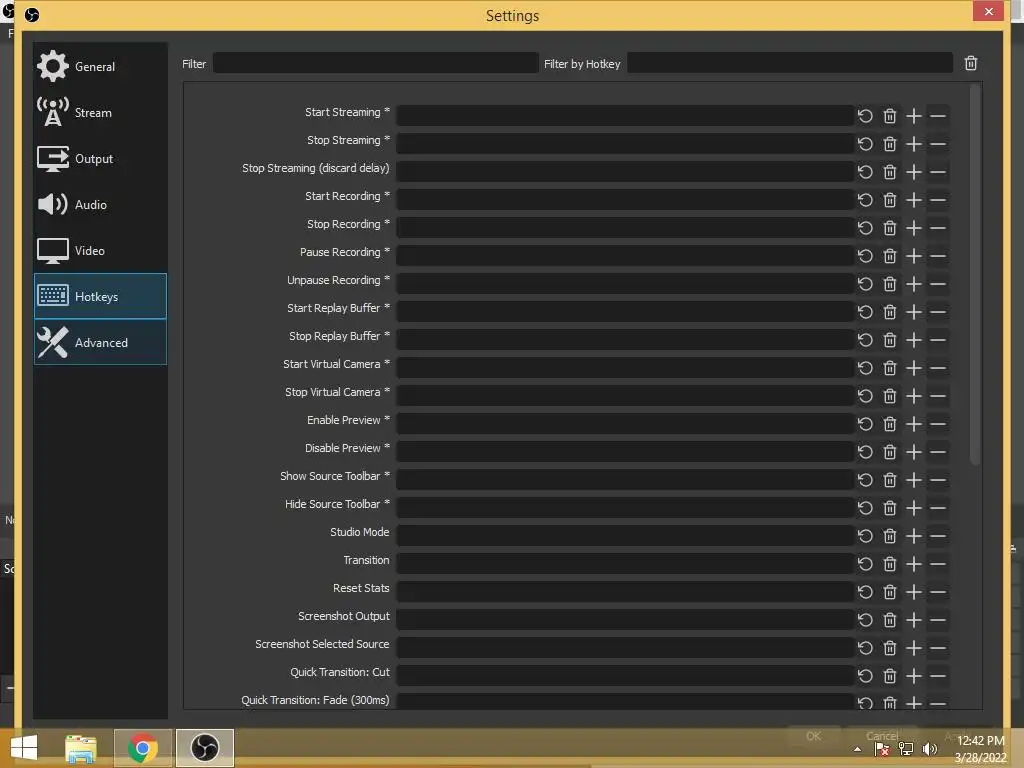Remove the Start Streaming hotkey with minus
This screenshot has width=1024, height=768.
pyautogui.click(x=938, y=116)
